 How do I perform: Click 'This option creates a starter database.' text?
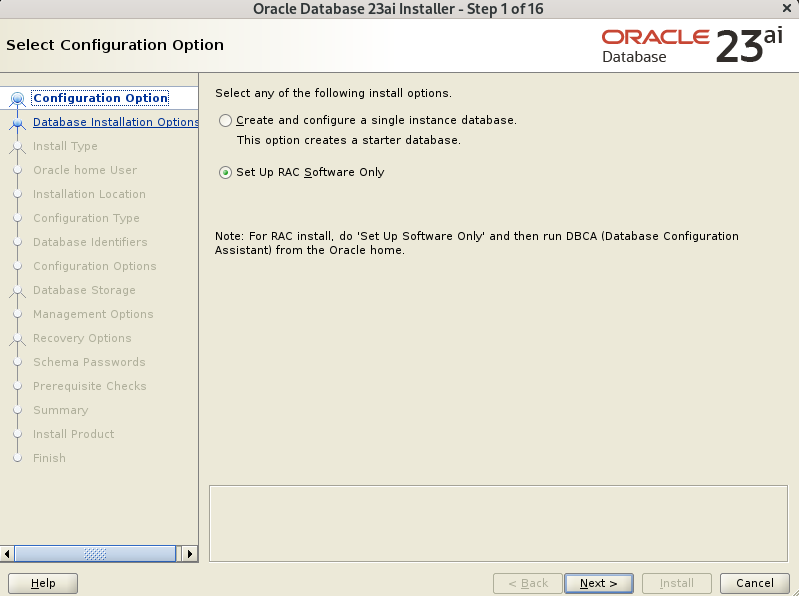point(349,140)
